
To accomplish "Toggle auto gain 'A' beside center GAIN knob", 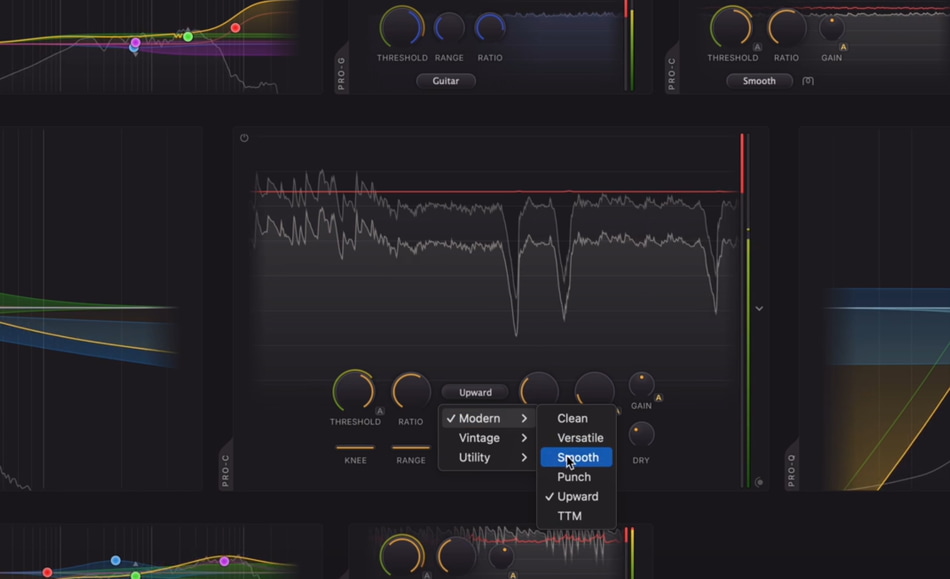I will [x=659, y=398].
